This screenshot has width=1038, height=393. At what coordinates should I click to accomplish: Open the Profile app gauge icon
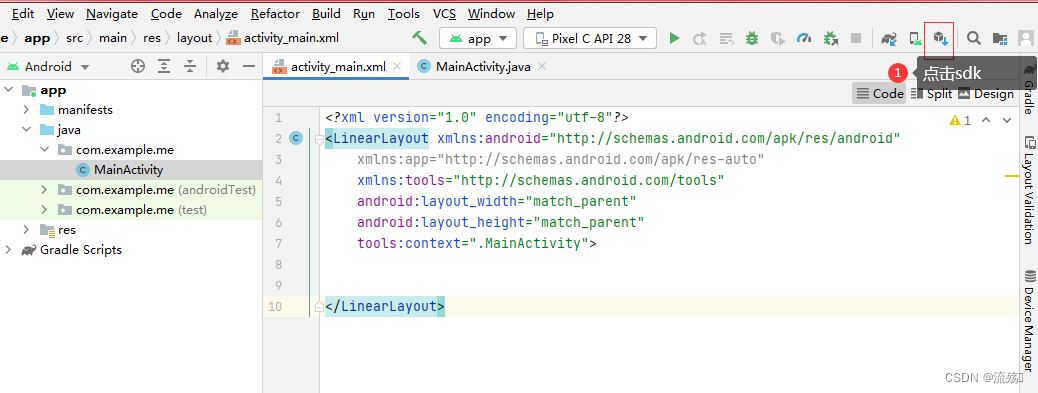[804, 38]
